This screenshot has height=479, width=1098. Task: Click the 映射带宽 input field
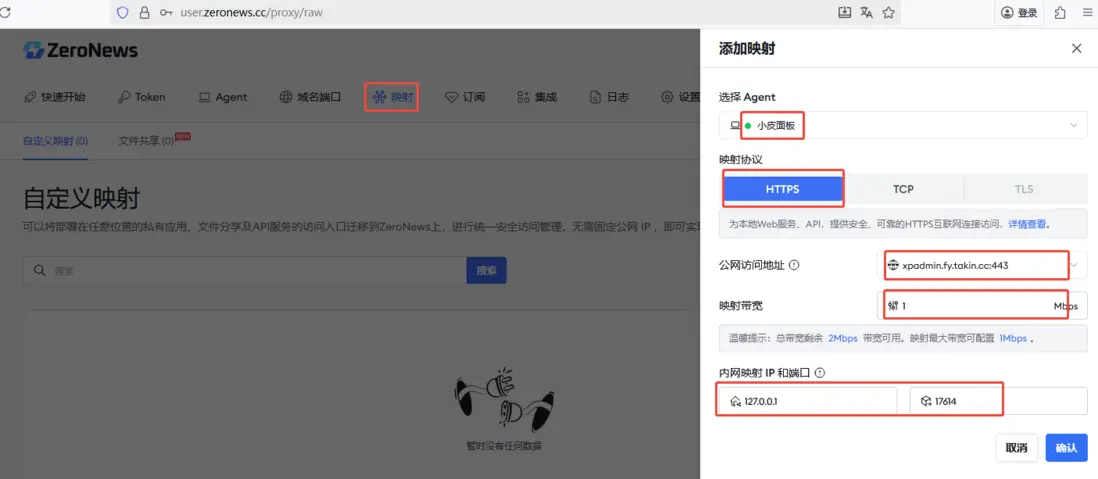pos(982,305)
